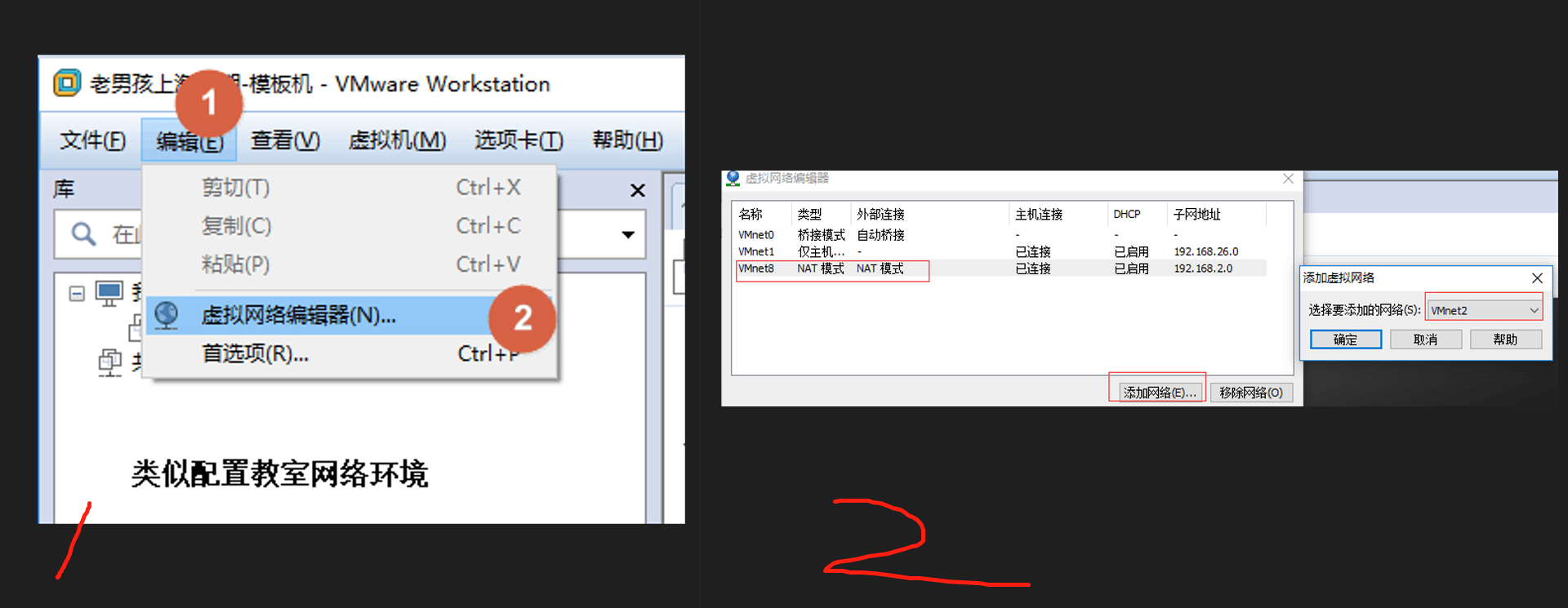
Task: Click the 移除网络(O) button
Action: (1251, 393)
